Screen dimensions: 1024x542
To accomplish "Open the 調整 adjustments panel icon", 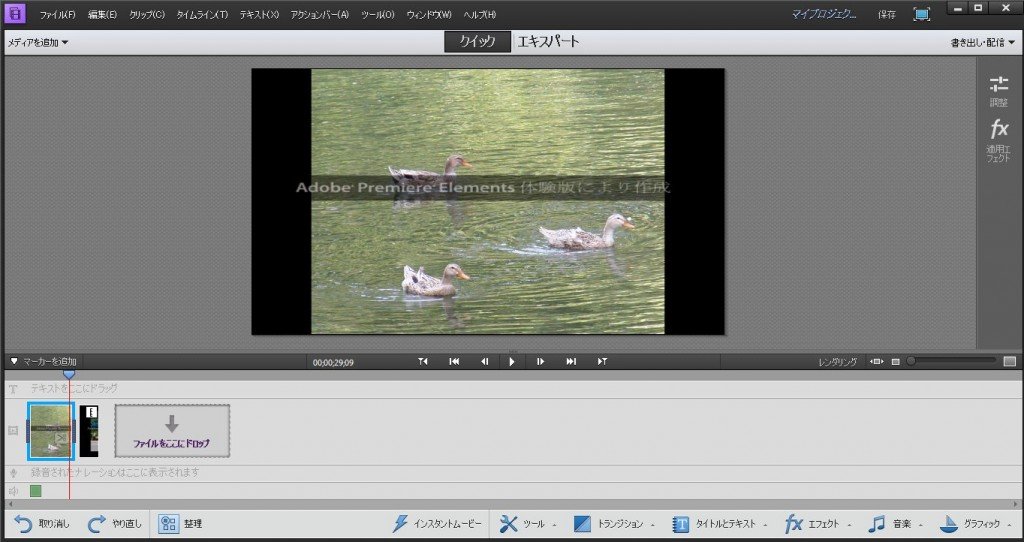I will 999,91.
